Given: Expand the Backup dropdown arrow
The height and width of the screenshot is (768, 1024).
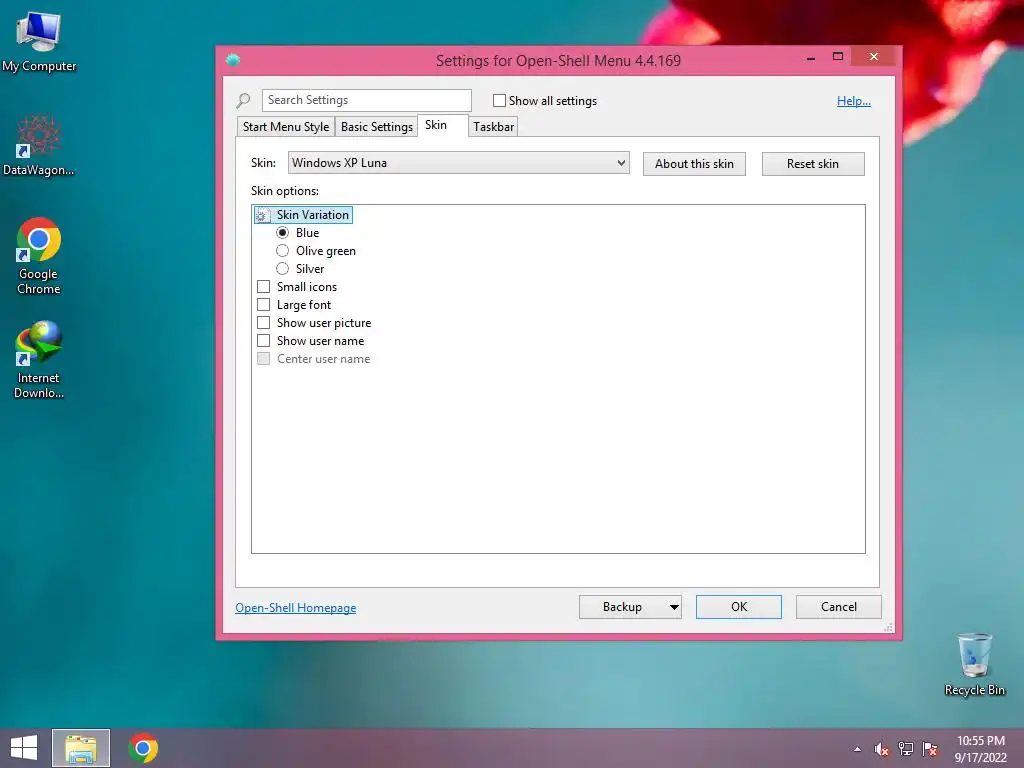Looking at the screenshot, I should pos(674,607).
